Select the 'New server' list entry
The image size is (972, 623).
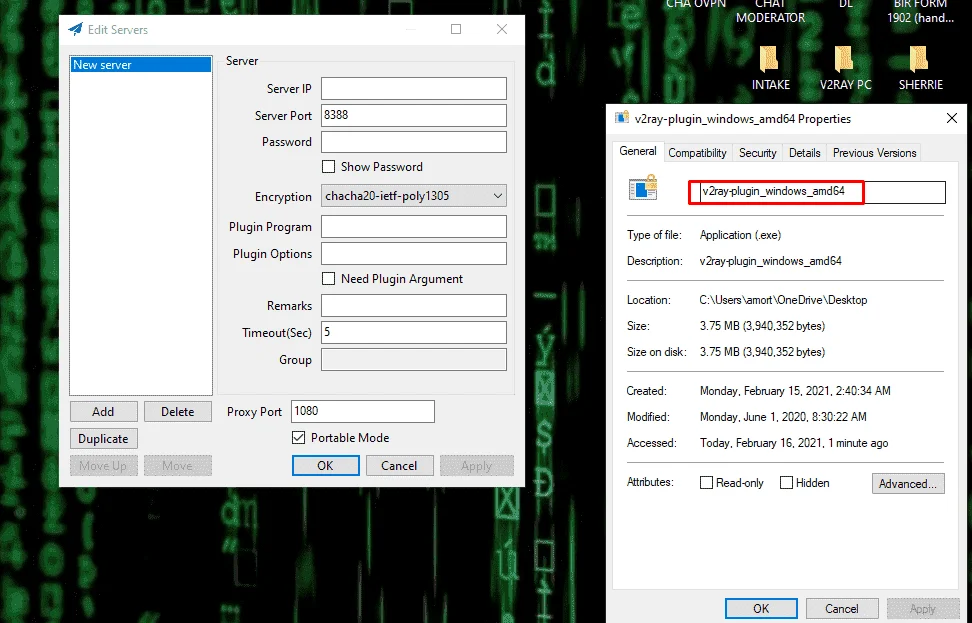(141, 64)
